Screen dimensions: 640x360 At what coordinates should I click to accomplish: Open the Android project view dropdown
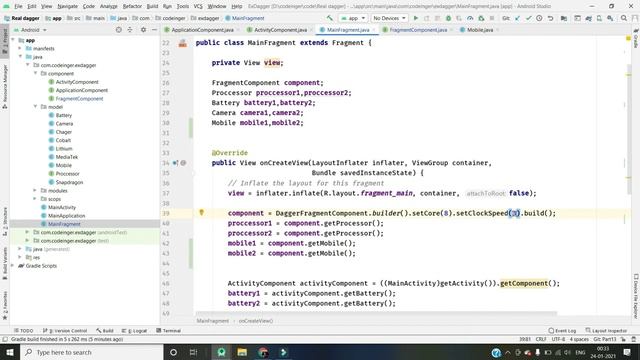point(31,30)
